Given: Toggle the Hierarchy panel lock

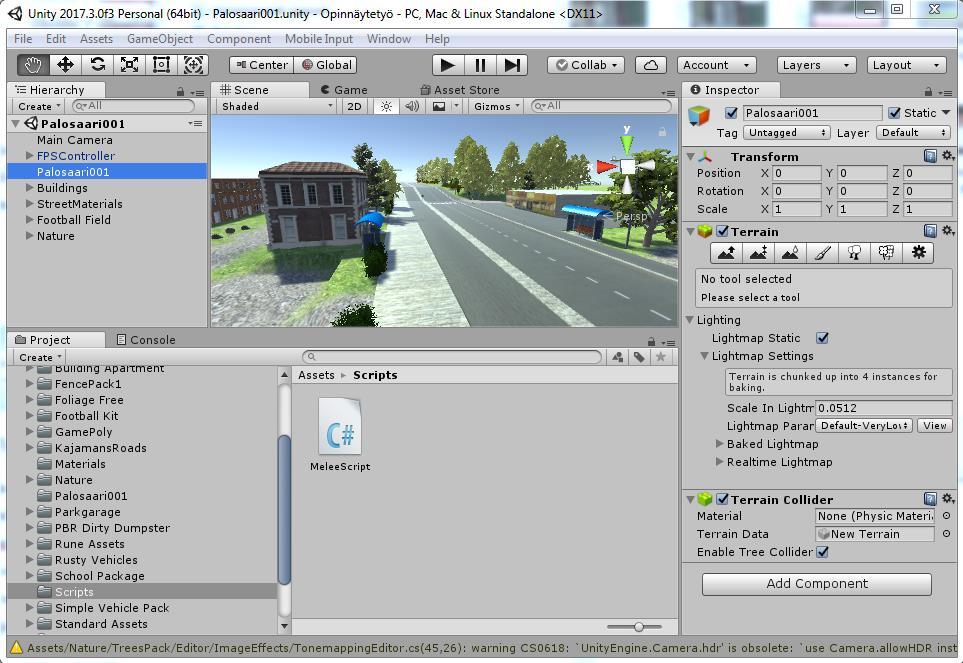Looking at the screenshot, I should click(181, 91).
